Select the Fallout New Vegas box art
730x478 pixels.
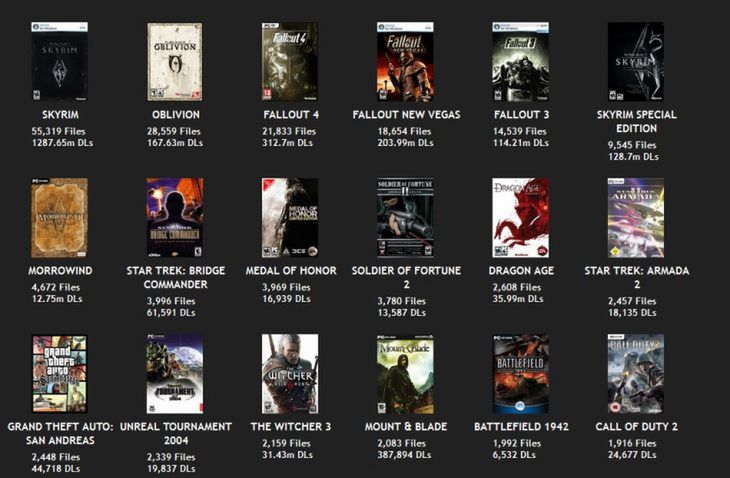point(405,61)
